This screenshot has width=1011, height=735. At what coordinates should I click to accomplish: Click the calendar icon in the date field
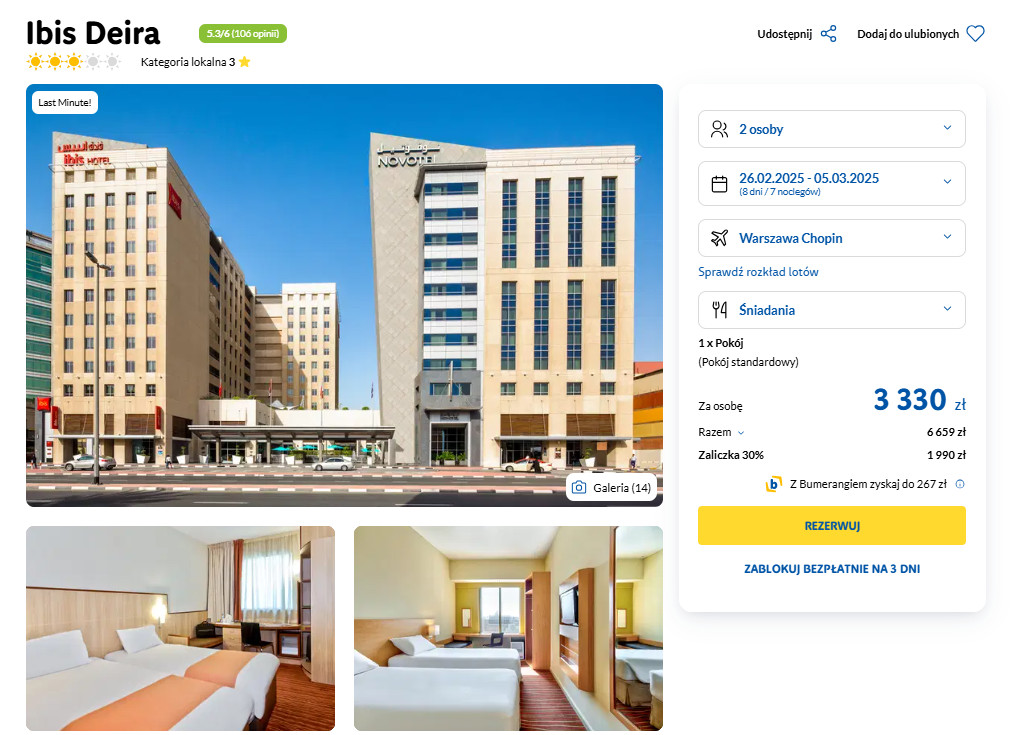(x=719, y=184)
